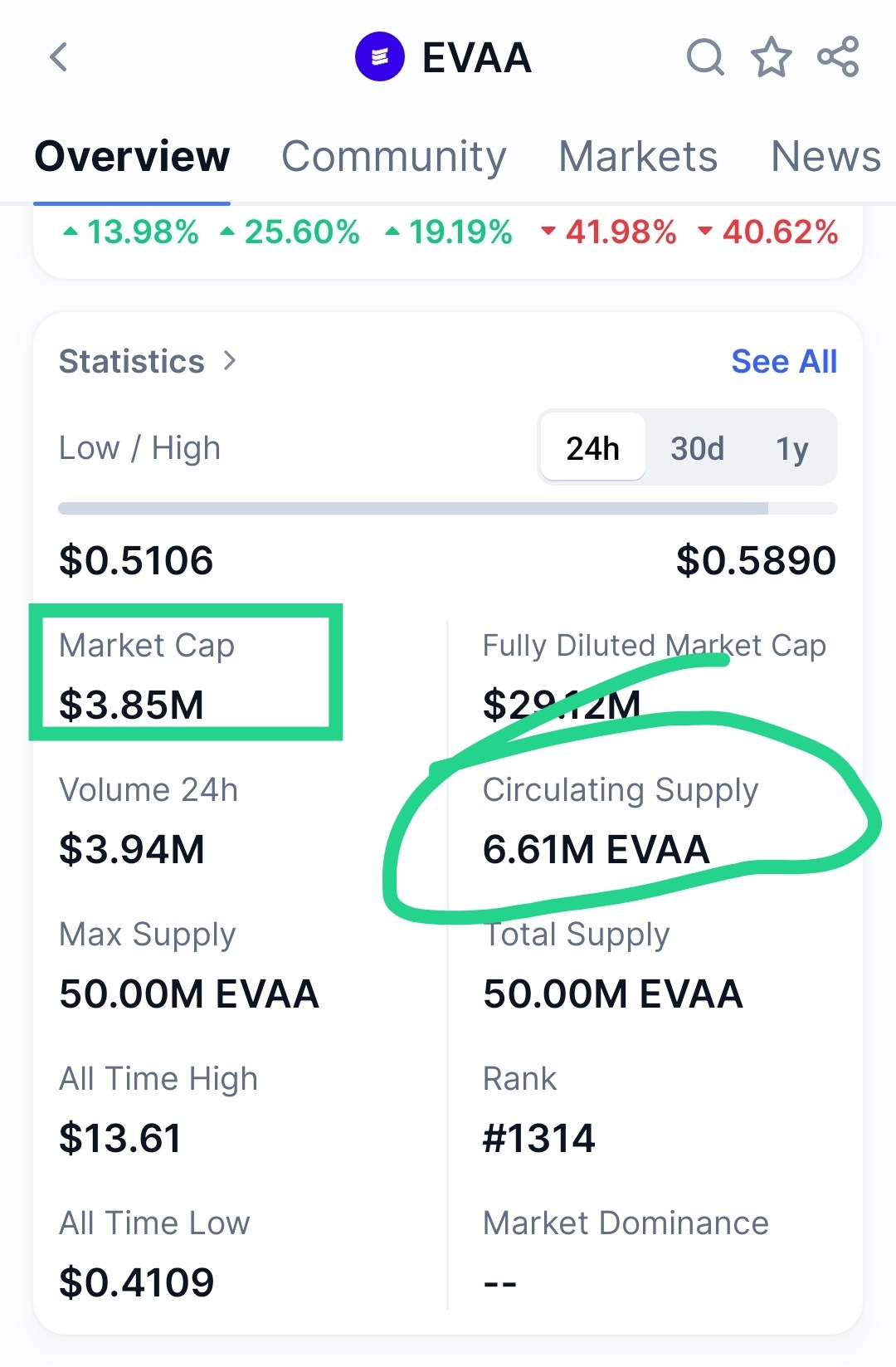This screenshot has width=896, height=1367.
Task: Expand the Statistics chevron arrow
Action: pos(230,361)
